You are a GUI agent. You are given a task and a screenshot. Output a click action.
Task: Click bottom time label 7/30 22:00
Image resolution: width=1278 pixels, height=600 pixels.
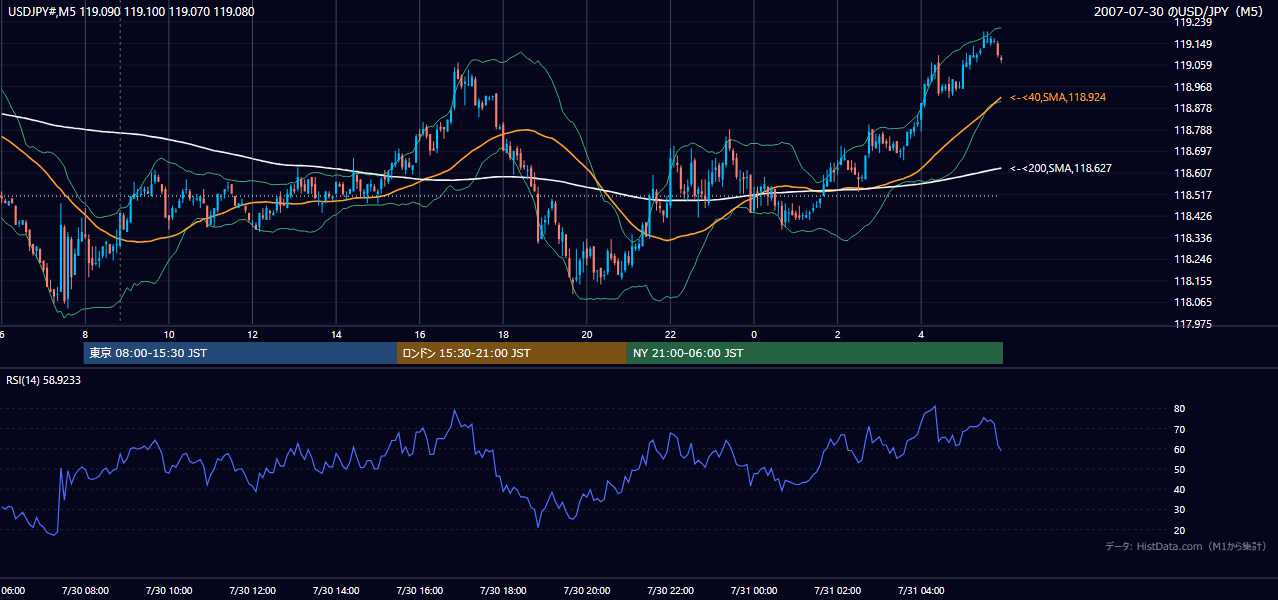point(670,591)
